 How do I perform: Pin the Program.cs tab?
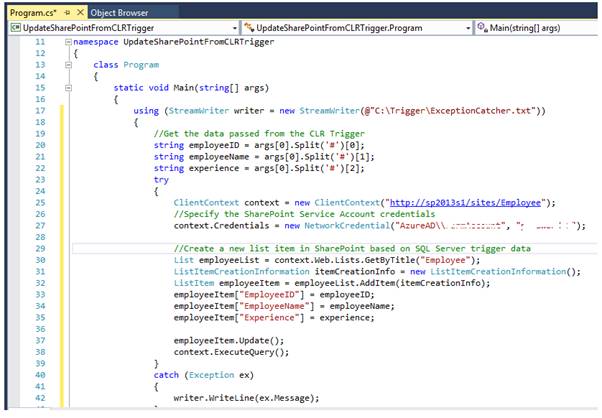68,13
